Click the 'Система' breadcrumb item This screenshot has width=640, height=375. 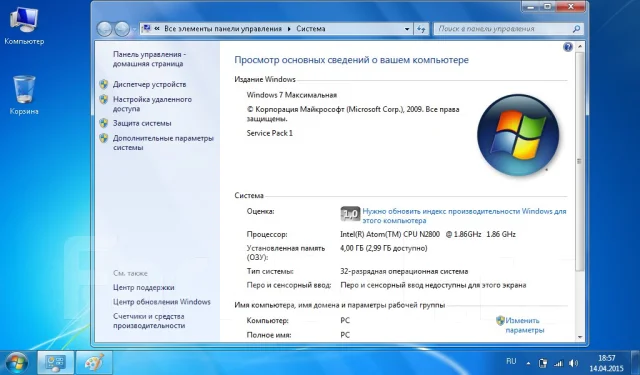click(311, 29)
